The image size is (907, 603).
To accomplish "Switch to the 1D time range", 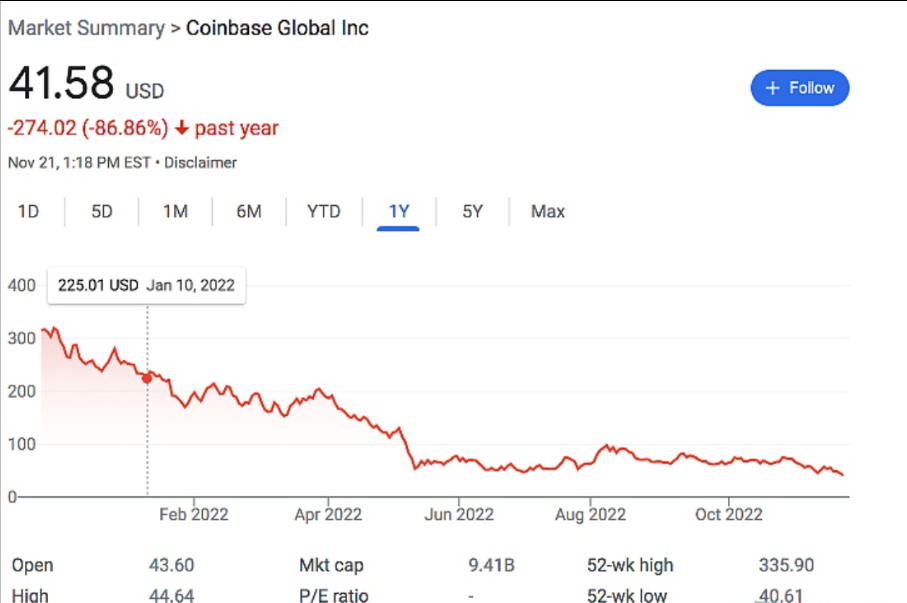I will click(x=28, y=211).
